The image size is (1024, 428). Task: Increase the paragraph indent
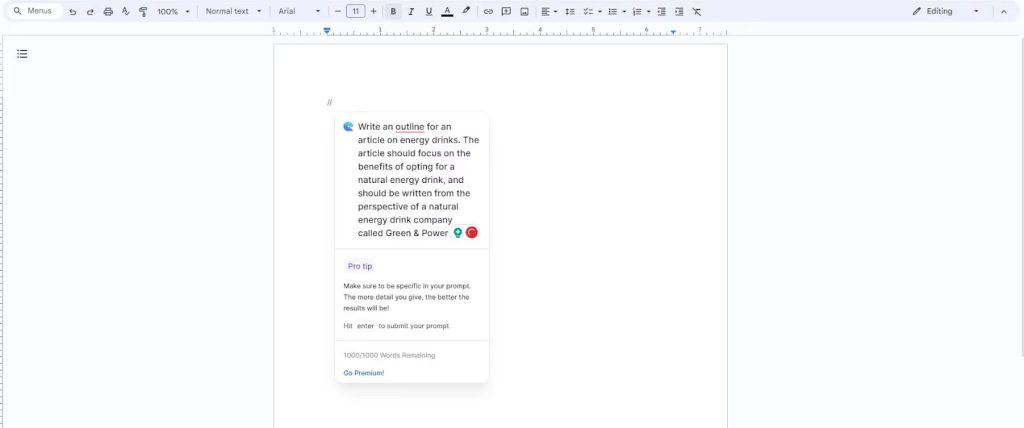(679, 12)
